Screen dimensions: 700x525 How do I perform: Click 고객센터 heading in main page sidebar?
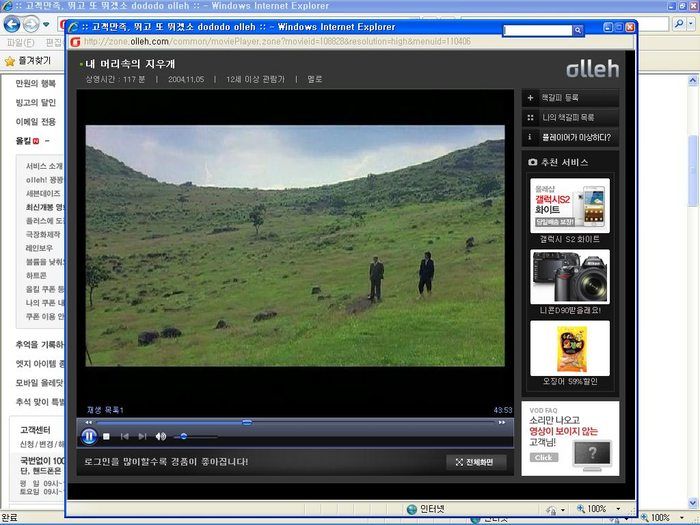click(35, 430)
